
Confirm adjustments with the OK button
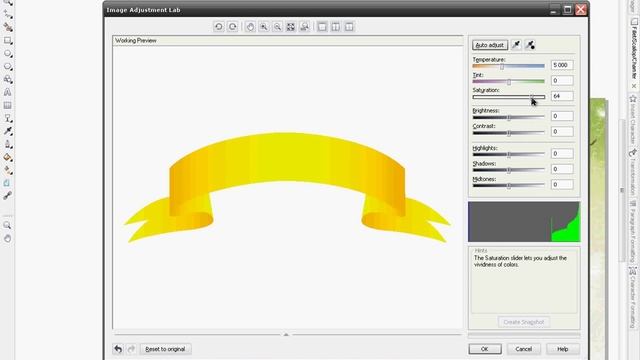(485, 349)
